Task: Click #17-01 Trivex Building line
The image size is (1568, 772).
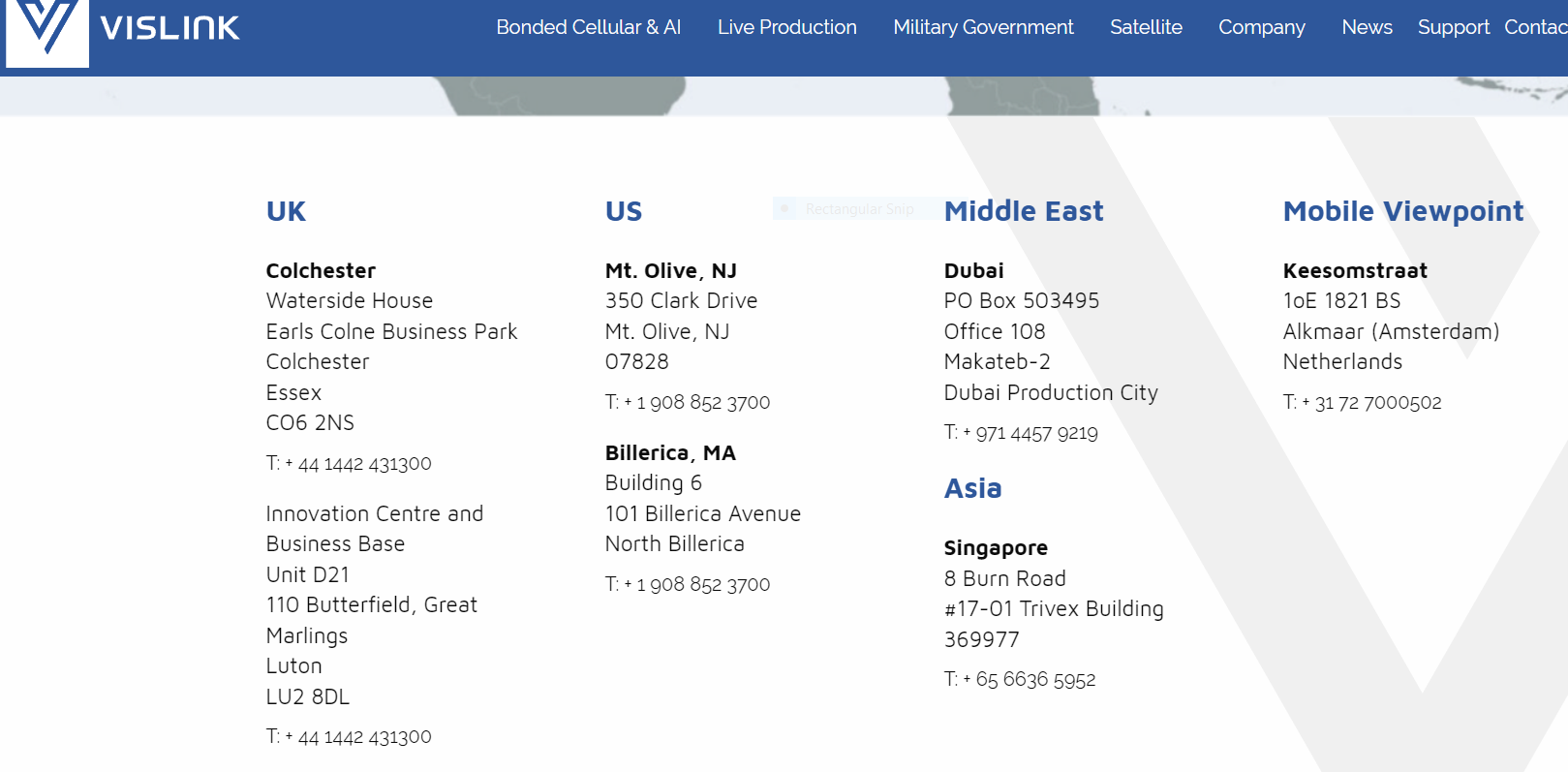Action: (x=1054, y=609)
